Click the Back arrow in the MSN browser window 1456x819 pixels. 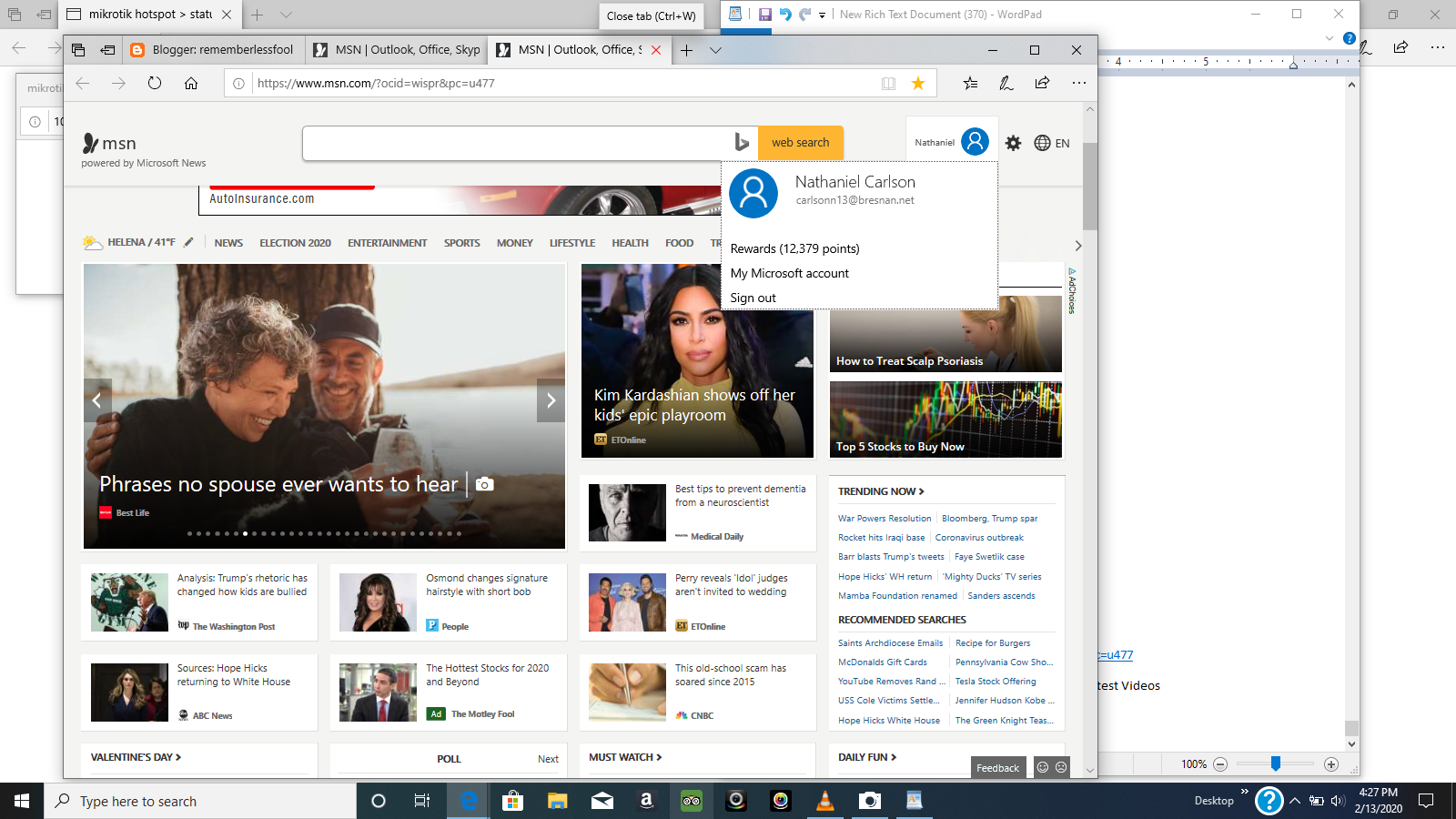click(83, 84)
